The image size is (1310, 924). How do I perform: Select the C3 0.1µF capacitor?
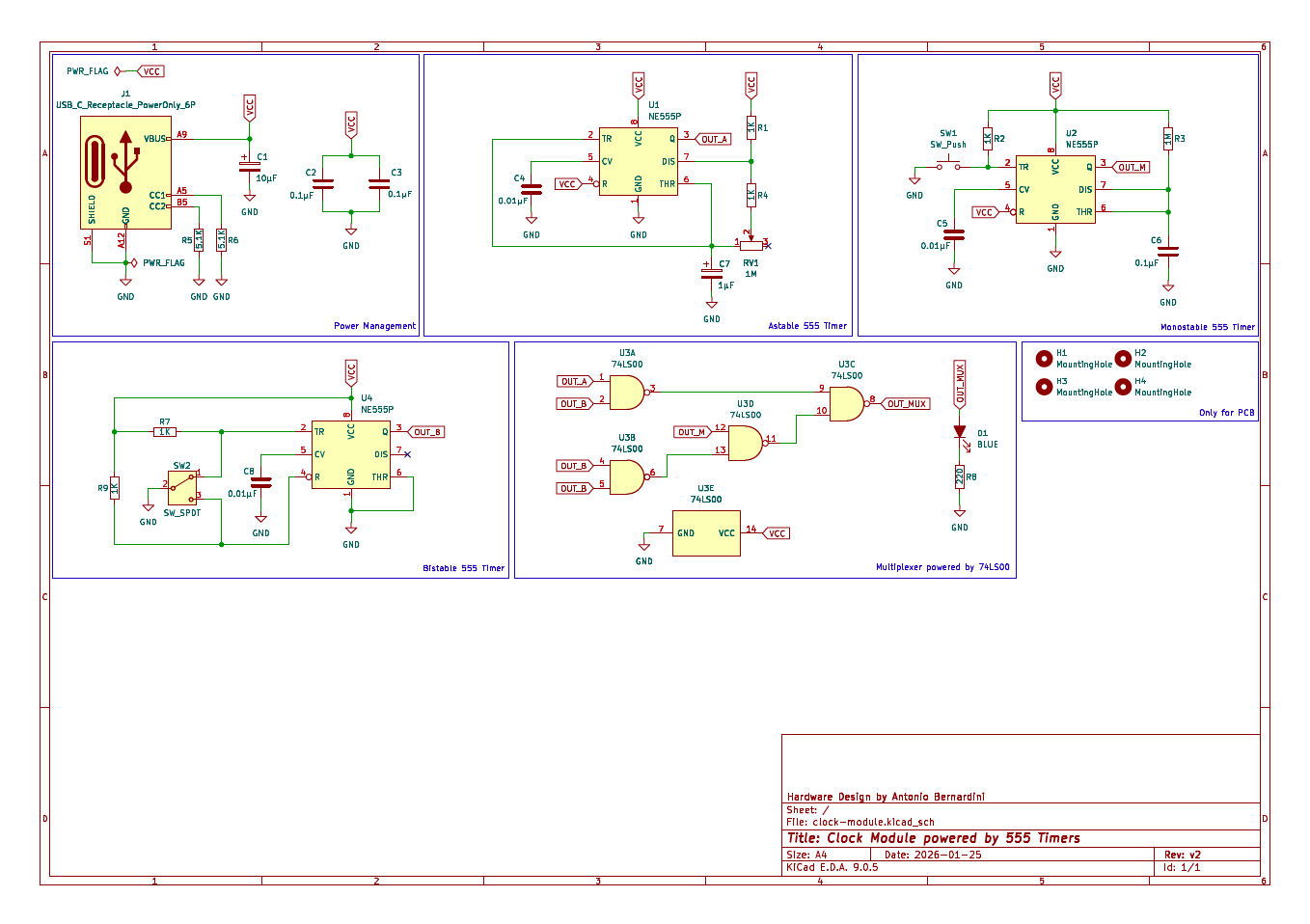[x=379, y=183]
